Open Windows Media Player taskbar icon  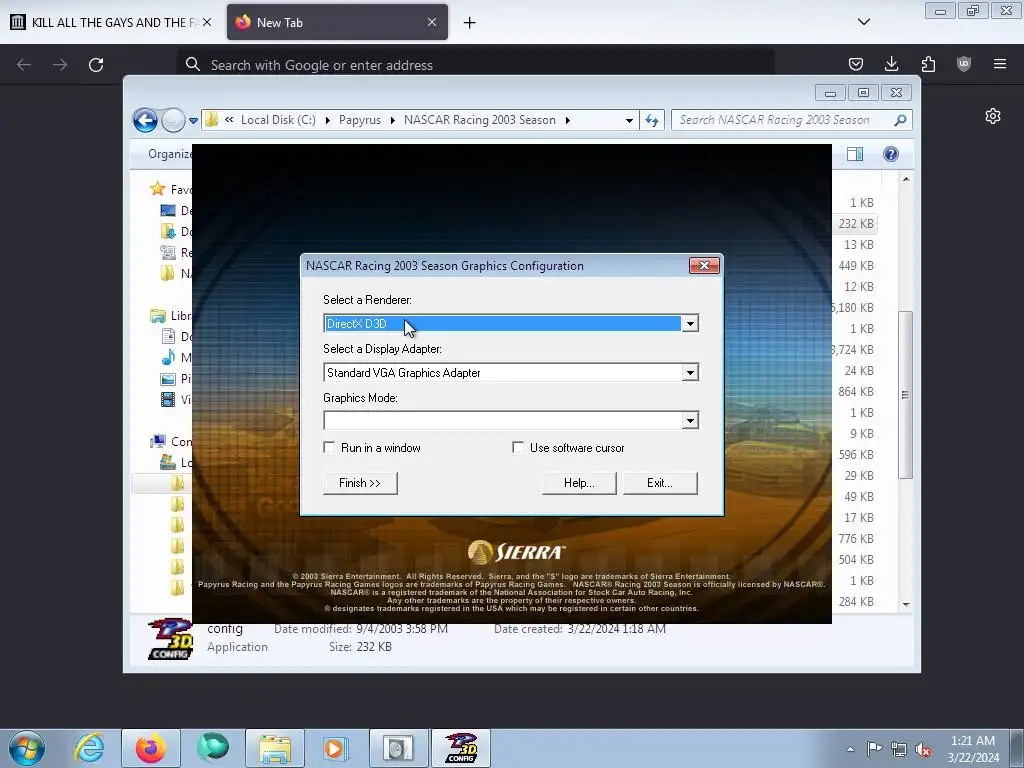336,748
